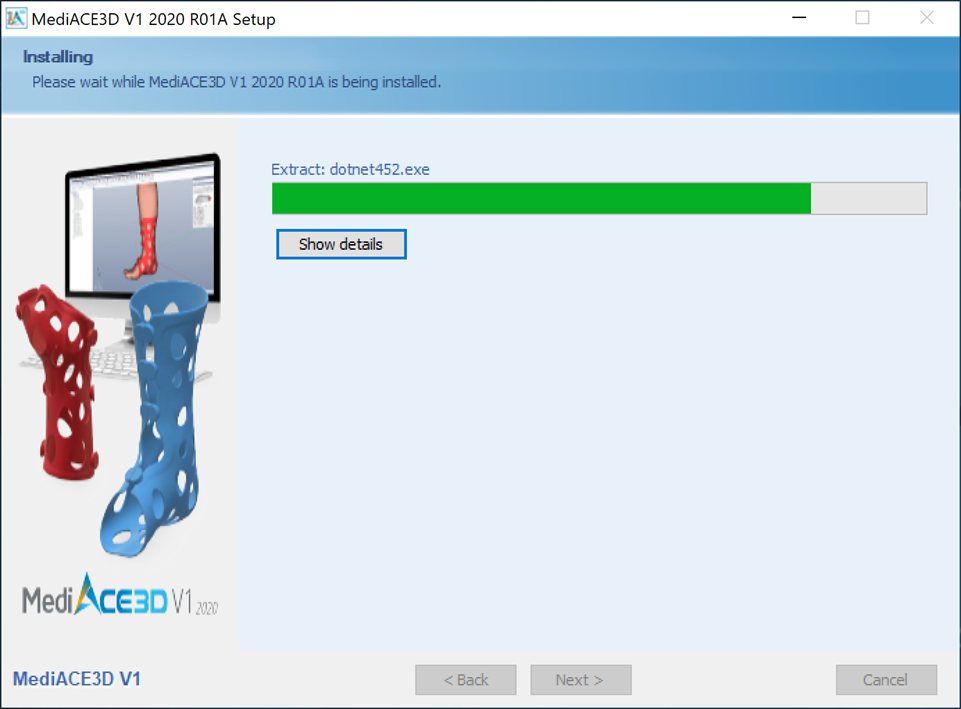Click the orthosis product image on the left panel

coord(118,354)
